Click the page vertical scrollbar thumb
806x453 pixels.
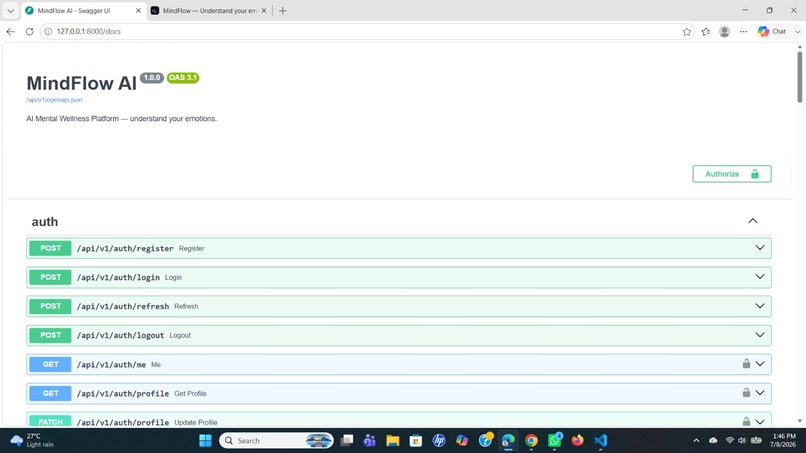tap(799, 77)
